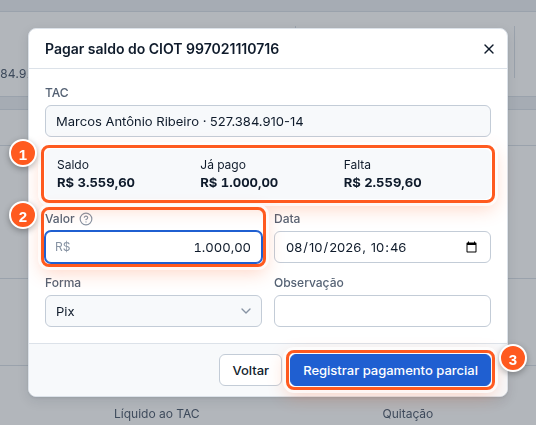This screenshot has width=536, height=425.
Task: Focus the Valor amount input field
Action: point(153,247)
